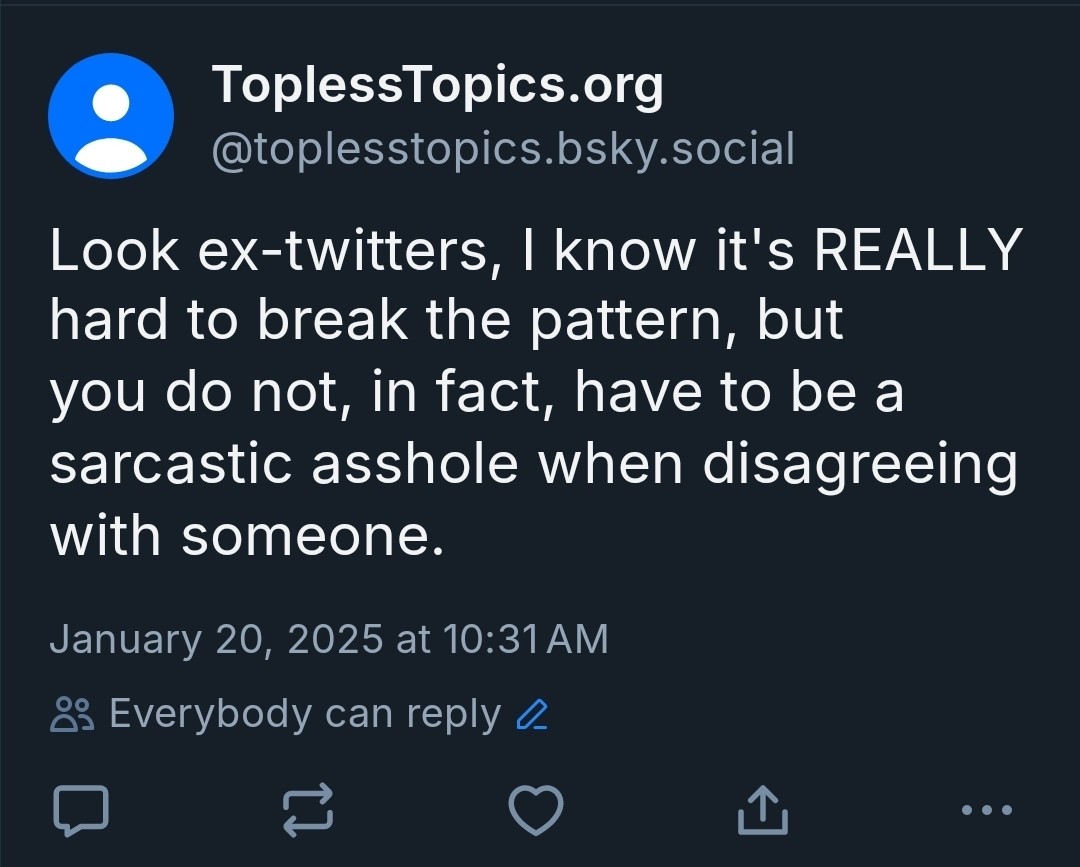1080x867 pixels.
Task: Repost this post with the arrows icon
Action: tap(309, 810)
